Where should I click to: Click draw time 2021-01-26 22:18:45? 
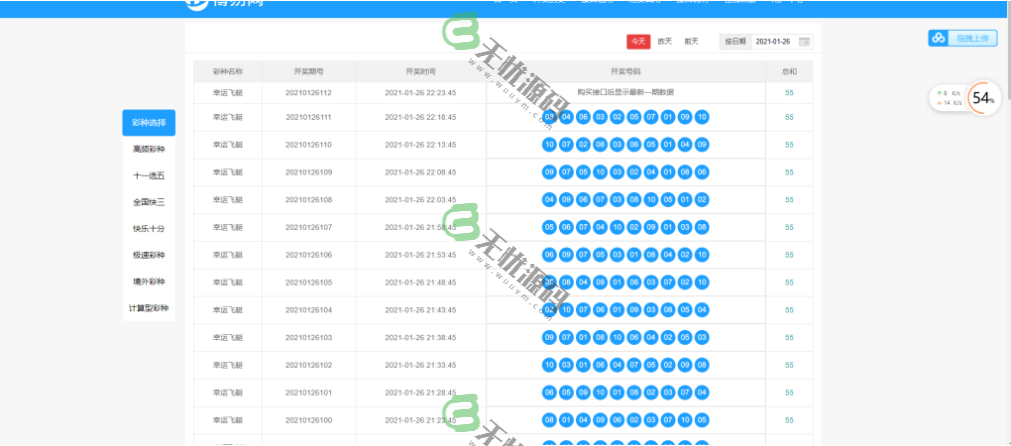click(420, 117)
